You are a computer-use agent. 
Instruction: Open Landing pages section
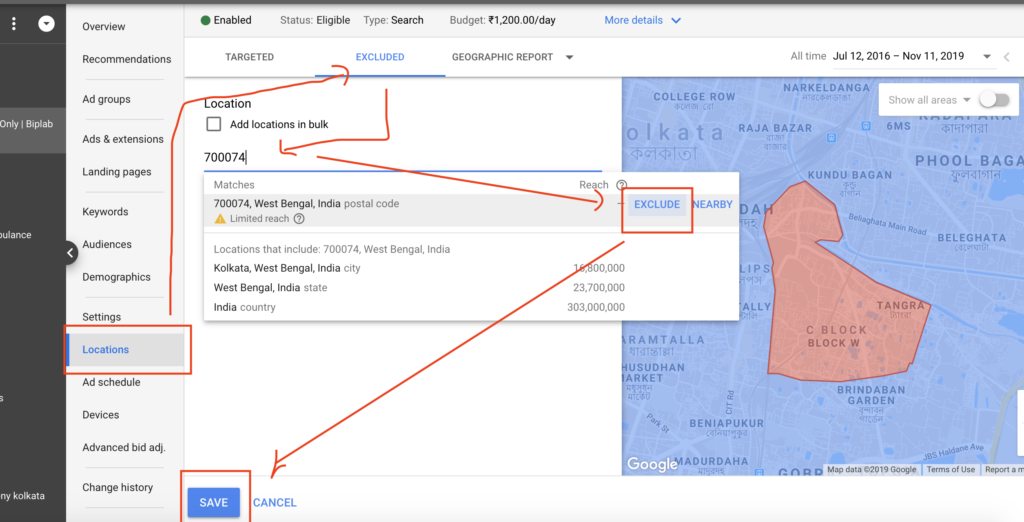click(x=117, y=172)
